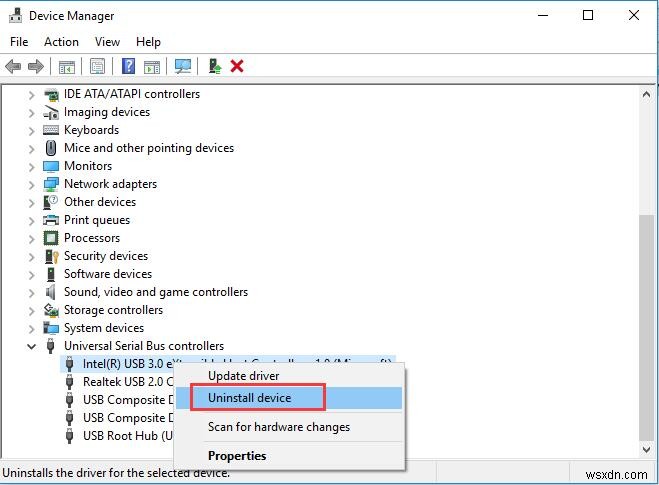Click the System devices folder icon
Image resolution: width=659 pixels, height=485 pixels.
click(51, 328)
